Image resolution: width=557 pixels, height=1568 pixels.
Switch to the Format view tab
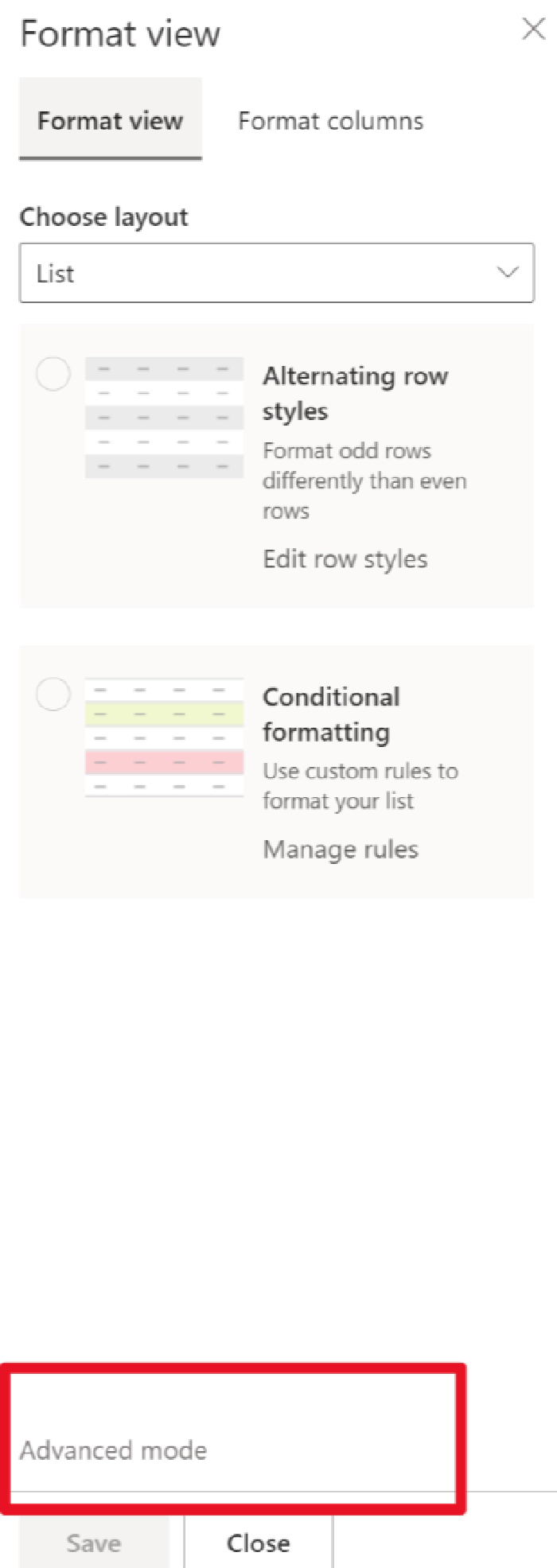click(111, 119)
